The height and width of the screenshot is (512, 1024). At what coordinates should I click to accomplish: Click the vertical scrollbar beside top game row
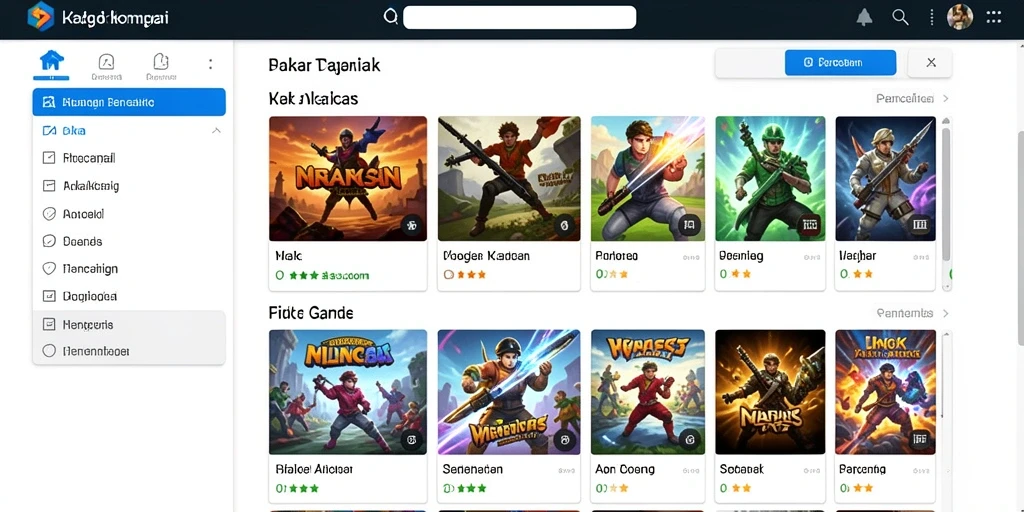point(946,196)
